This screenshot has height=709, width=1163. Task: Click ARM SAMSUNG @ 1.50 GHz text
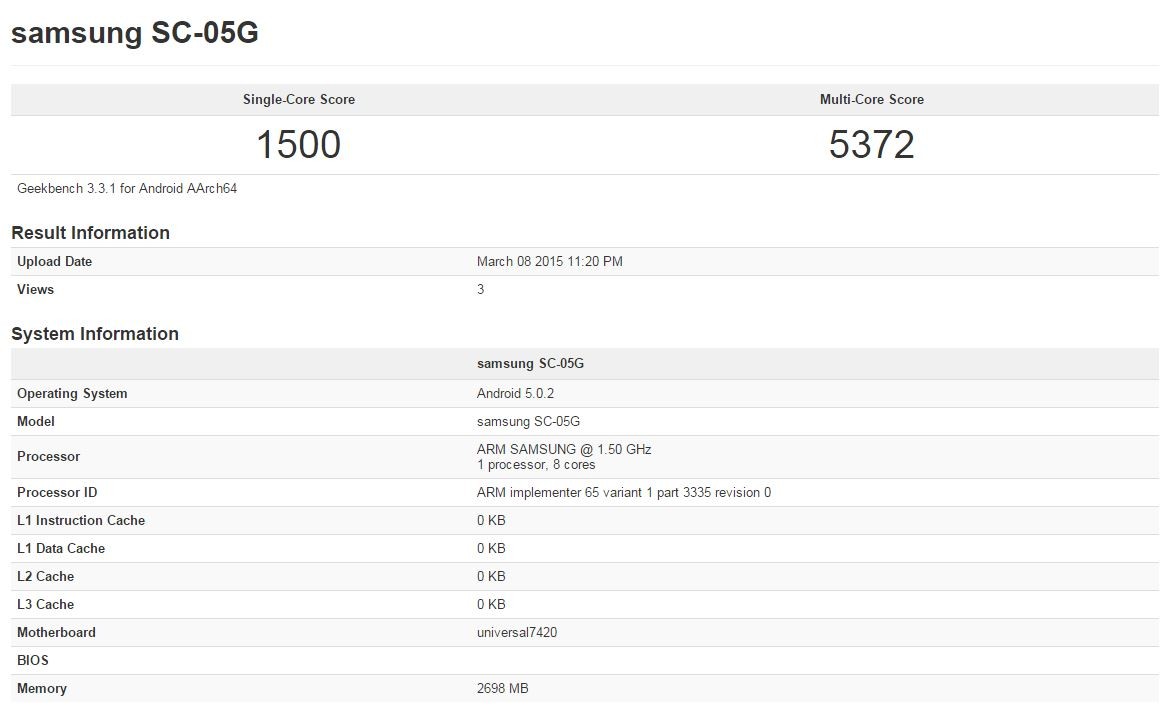pos(564,449)
